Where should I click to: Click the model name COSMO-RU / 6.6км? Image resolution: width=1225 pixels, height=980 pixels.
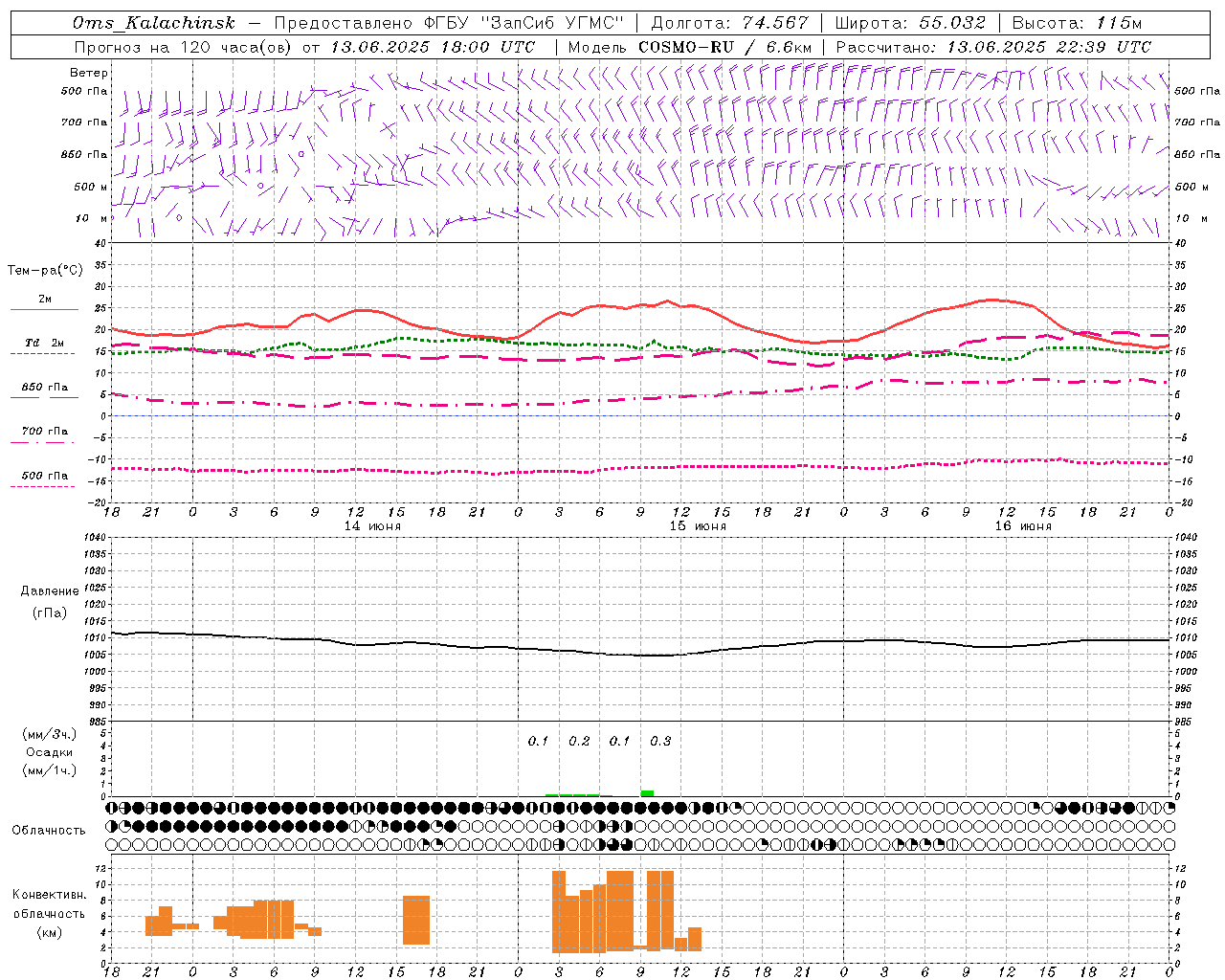click(724, 47)
